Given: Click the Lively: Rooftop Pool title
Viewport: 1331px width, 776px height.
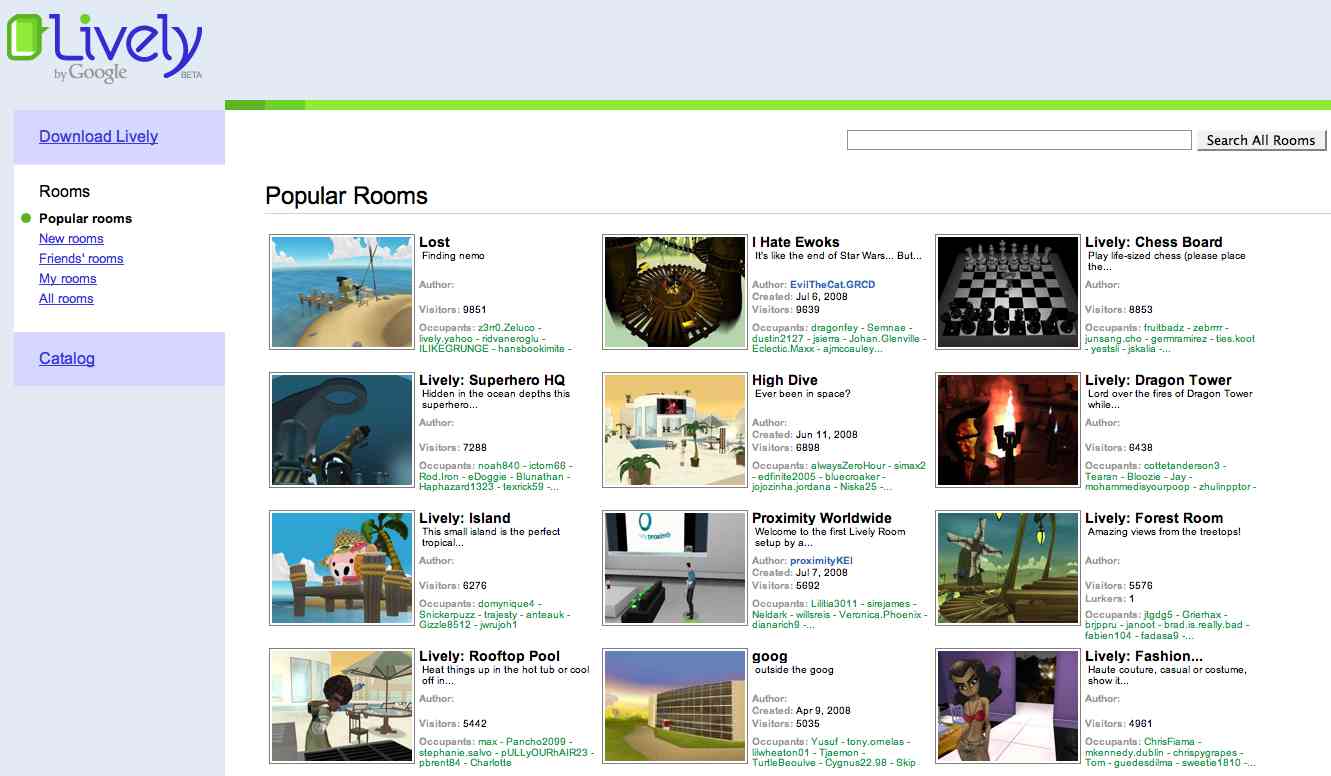Looking at the screenshot, I should (x=489, y=656).
